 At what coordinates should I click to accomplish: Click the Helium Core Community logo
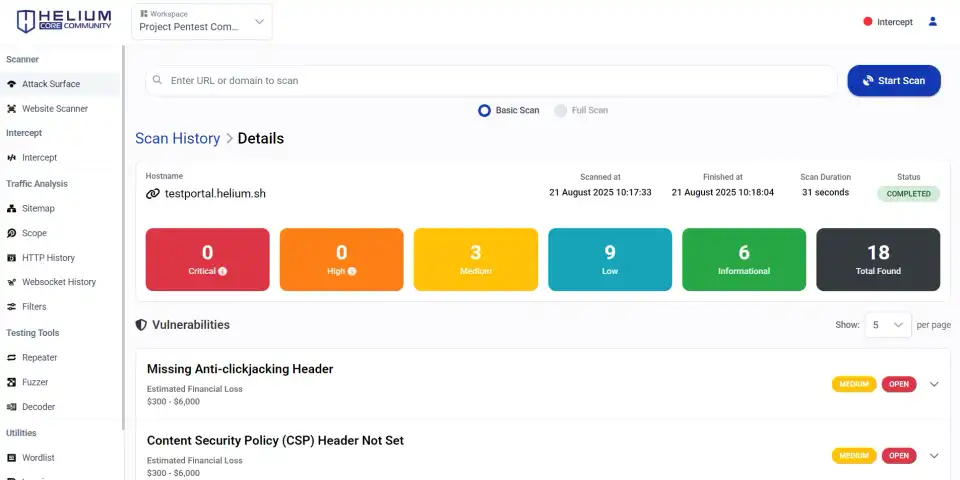62,21
